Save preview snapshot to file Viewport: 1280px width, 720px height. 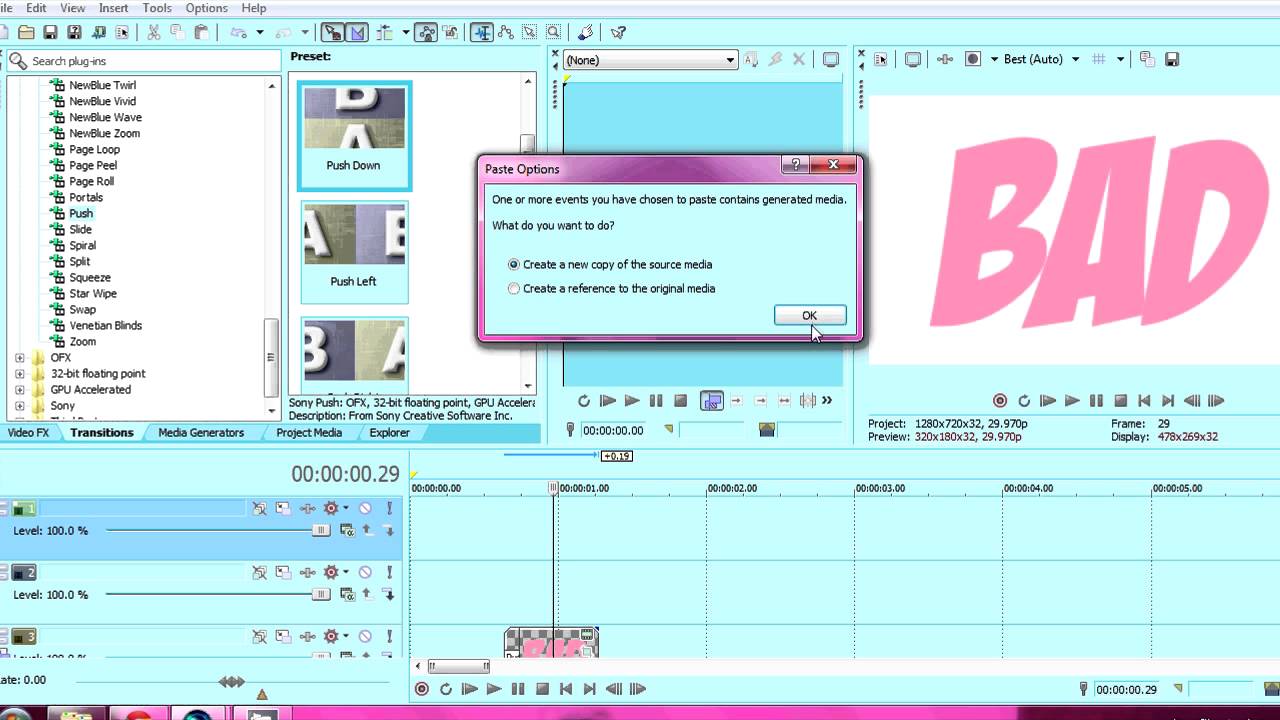coord(1172,59)
